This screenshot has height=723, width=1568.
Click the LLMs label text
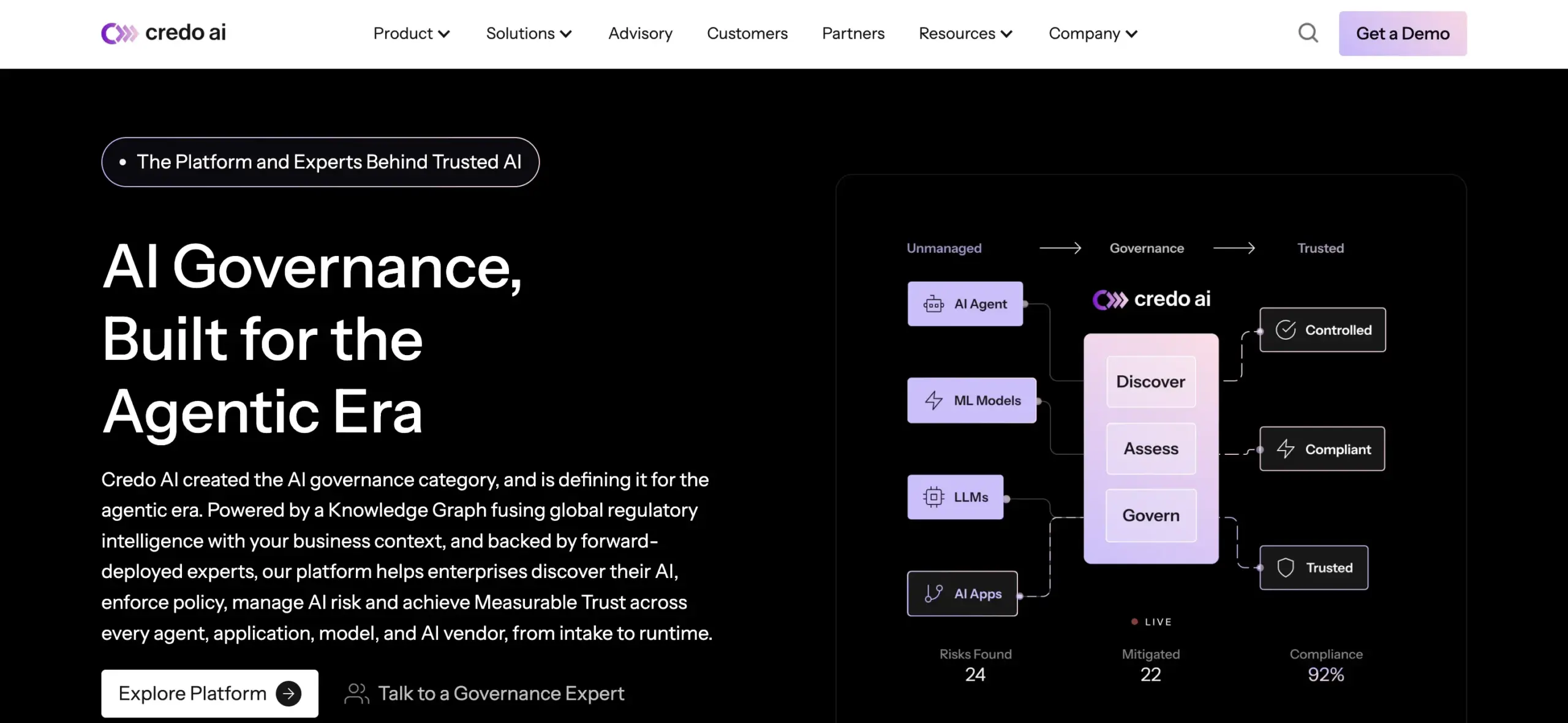(x=971, y=497)
